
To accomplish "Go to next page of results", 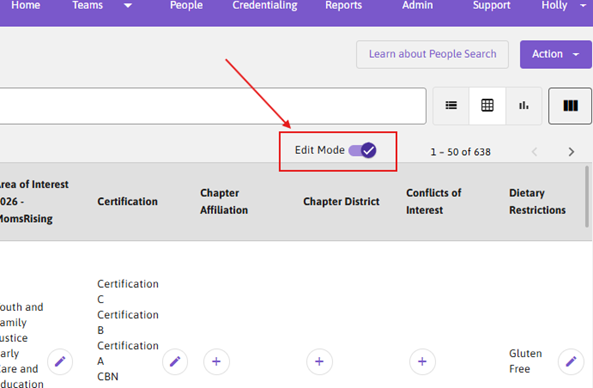I will (x=571, y=152).
